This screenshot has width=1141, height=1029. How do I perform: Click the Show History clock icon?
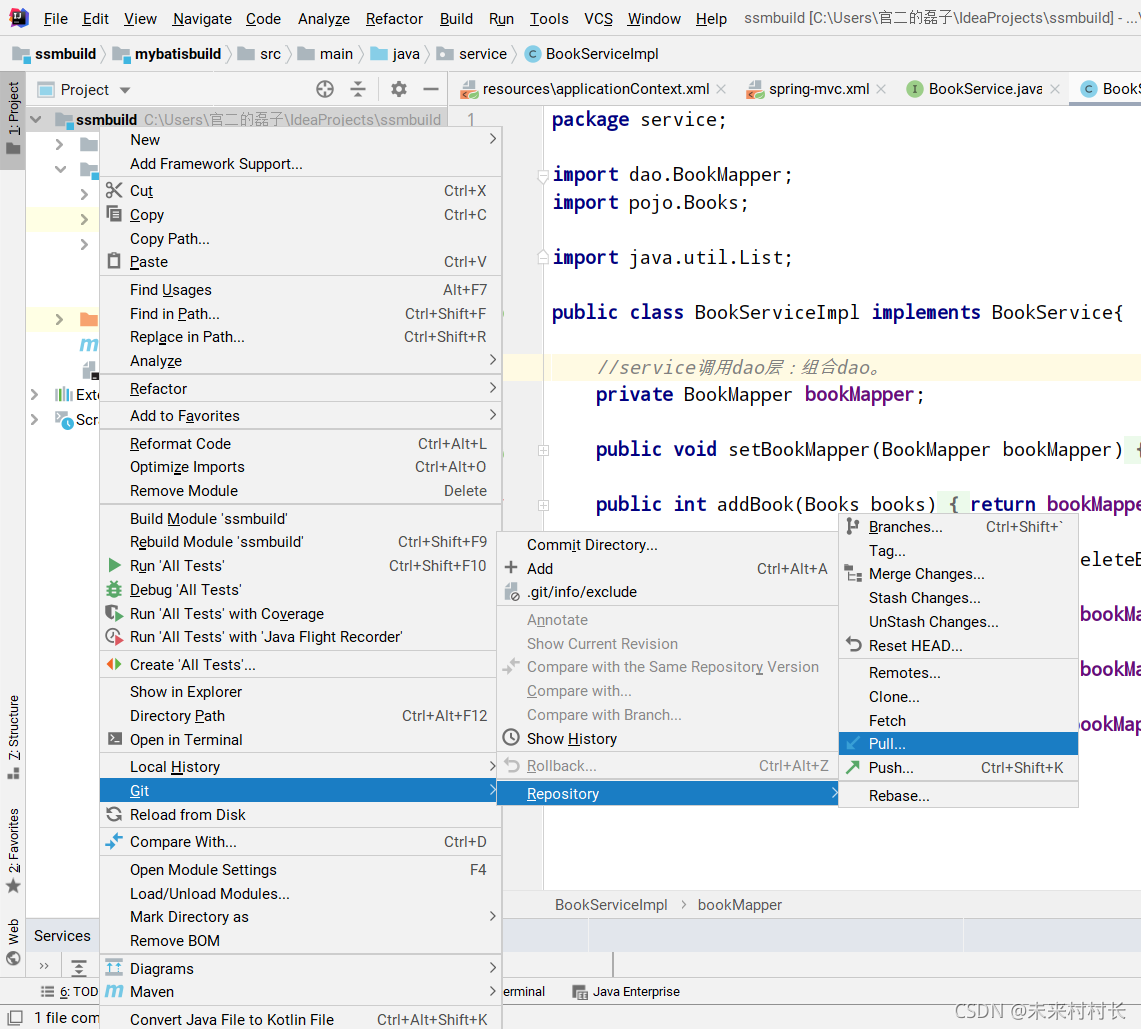pyautogui.click(x=512, y=738)
